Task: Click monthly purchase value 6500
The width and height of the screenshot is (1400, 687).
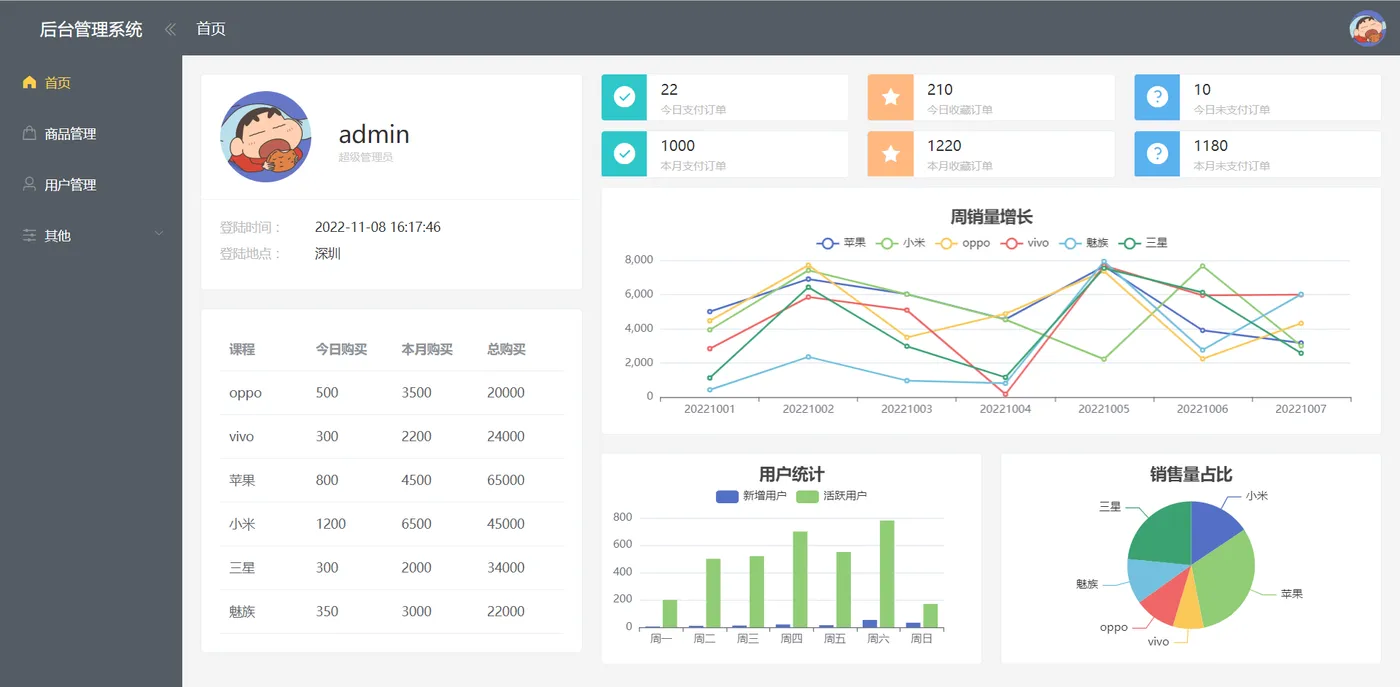Action: tap(417, 524)
